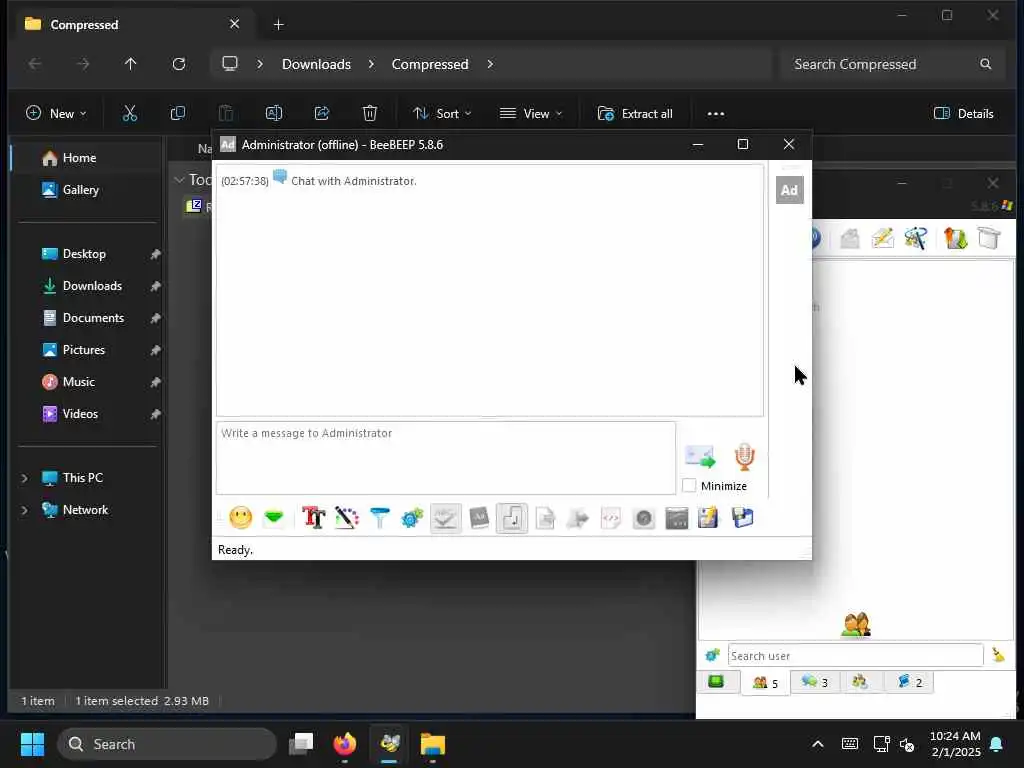Expand Network tree node
The height and width of the screenshot is (768, 1024).
coord(25,510)
